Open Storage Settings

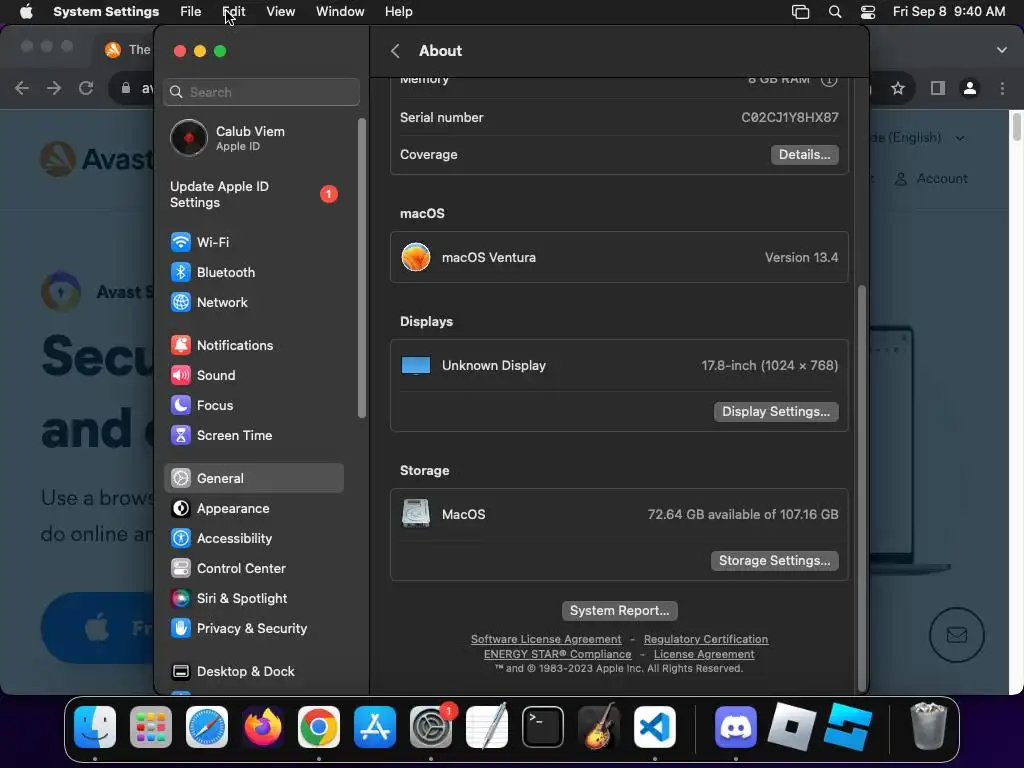(x=775, y=560)
